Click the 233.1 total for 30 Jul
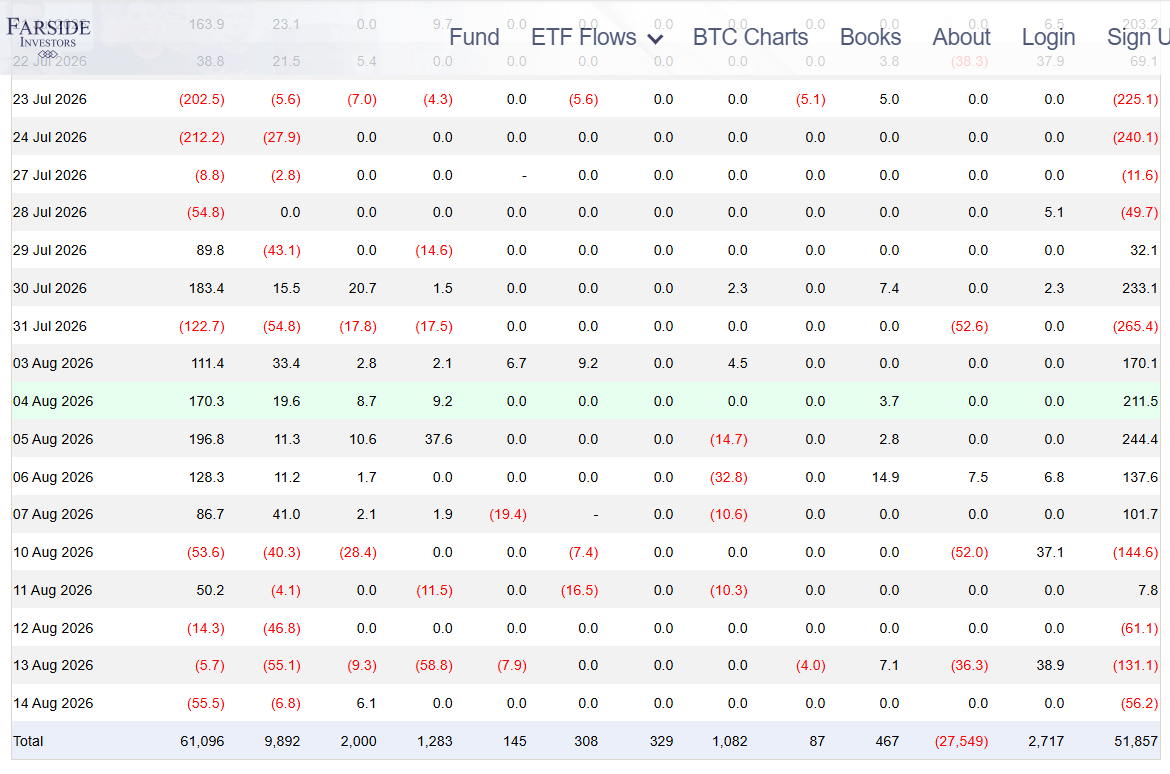This screenshot has height=774, width=1170. click(1140, 288)
